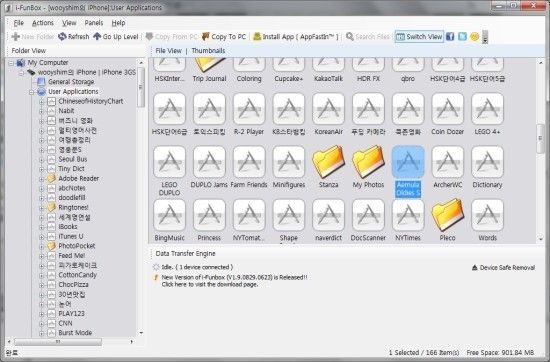Open the Actions menu
The height and width of the screenshot is (362, 550).
pos(43,23)
